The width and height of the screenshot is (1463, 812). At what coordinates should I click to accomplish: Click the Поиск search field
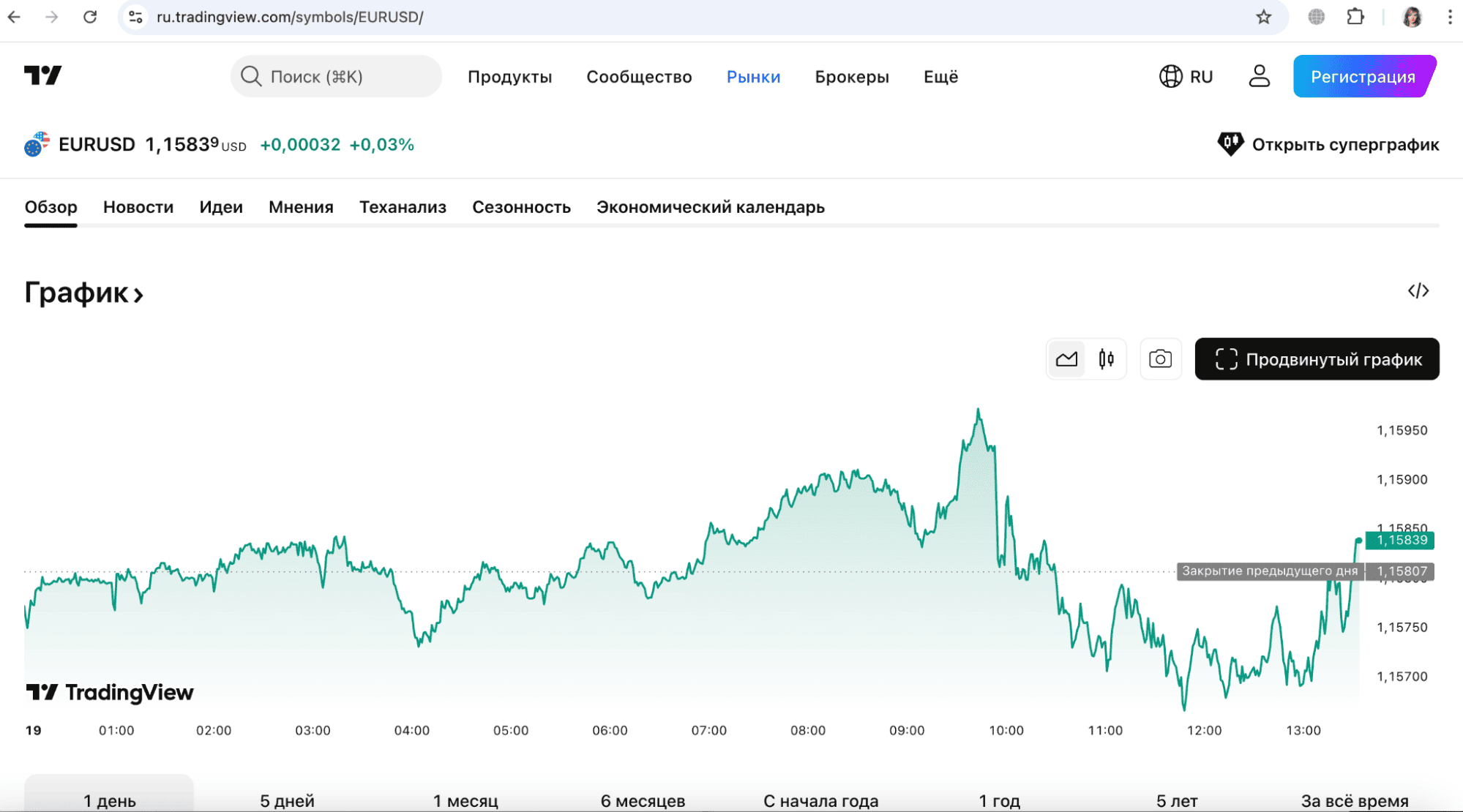(336, 76)
